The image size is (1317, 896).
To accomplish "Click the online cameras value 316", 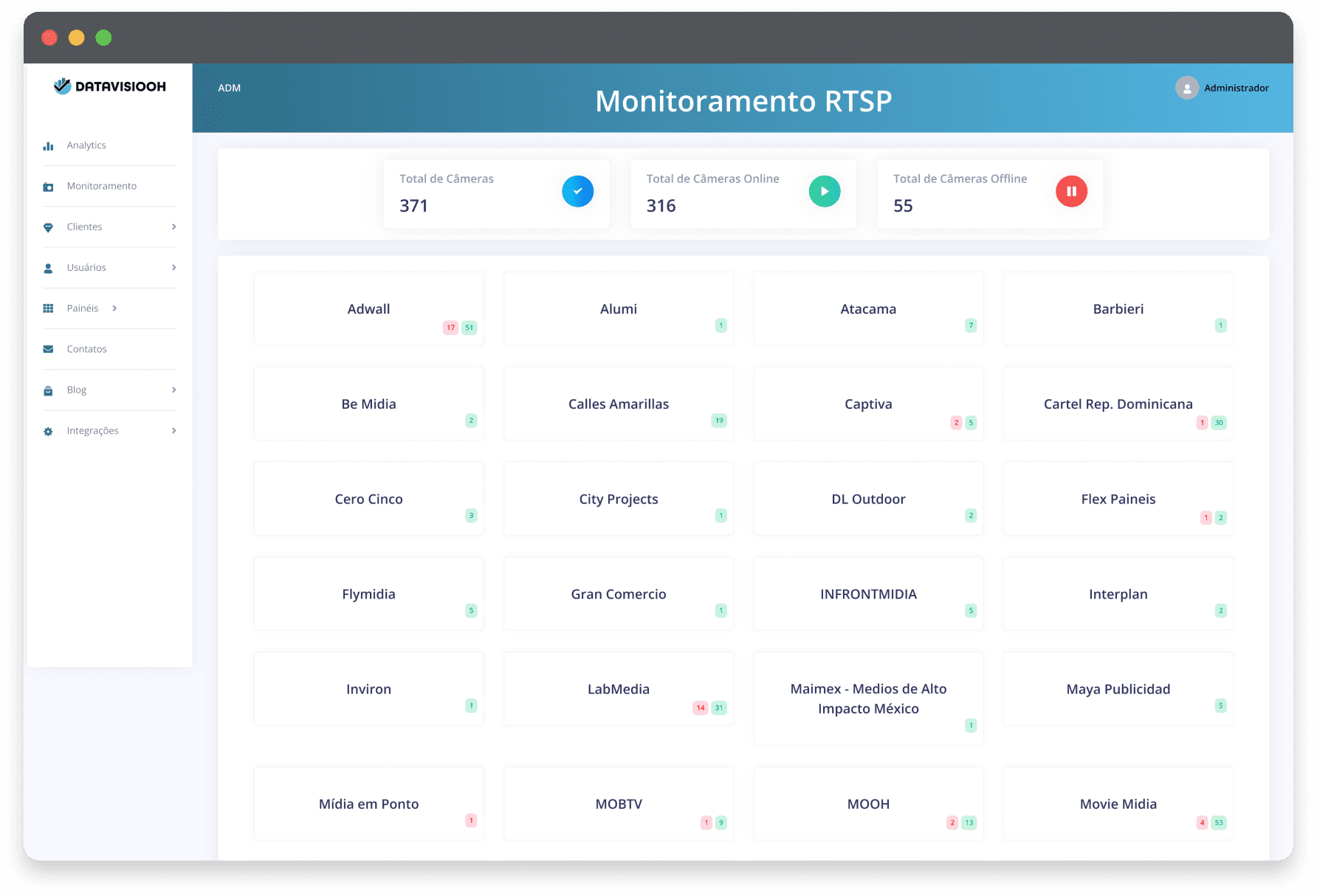I will [661, 206].
